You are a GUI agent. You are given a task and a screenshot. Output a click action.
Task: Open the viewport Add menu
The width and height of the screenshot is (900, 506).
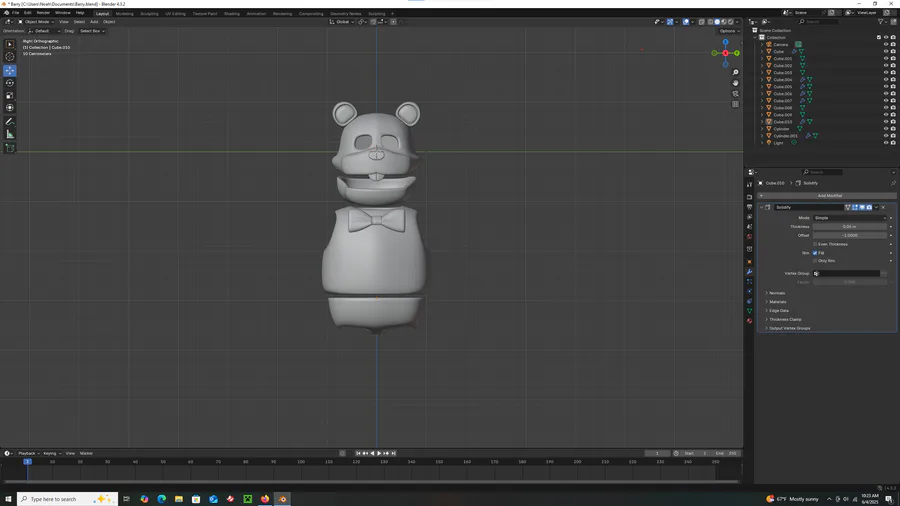[x=94, y=22]
